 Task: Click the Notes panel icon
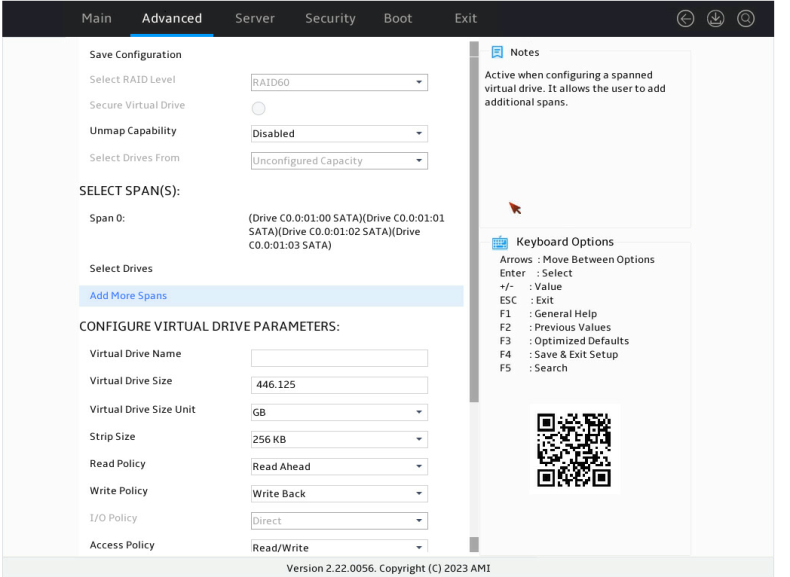(497, 52)
